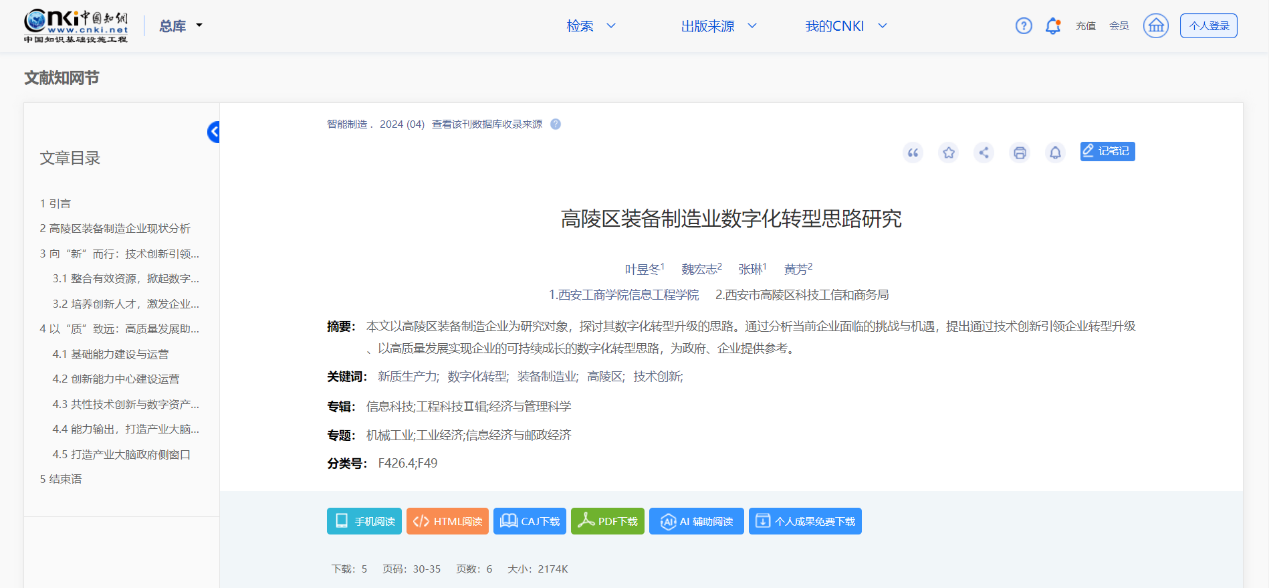Click the institution building icon

(1156, 26)
